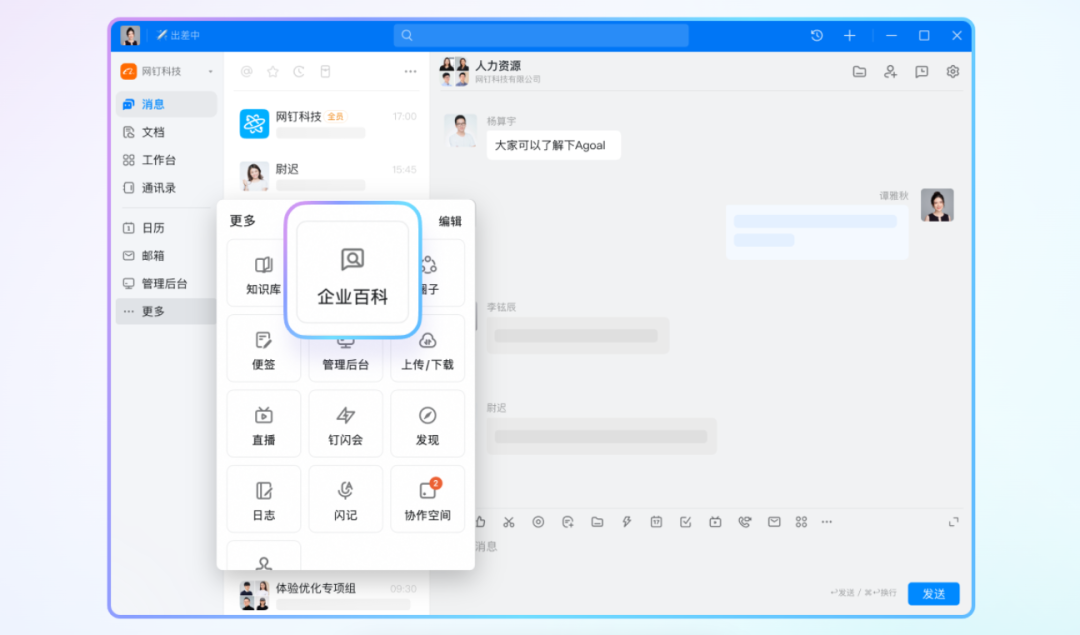This screenshot has height=635, width=1080.
Task: Open the history clock icon in title bar
Action: [816, 35]
